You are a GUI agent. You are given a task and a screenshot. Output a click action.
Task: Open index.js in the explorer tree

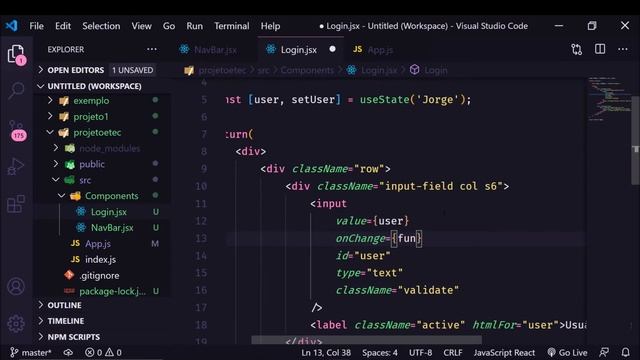(100, 260)
